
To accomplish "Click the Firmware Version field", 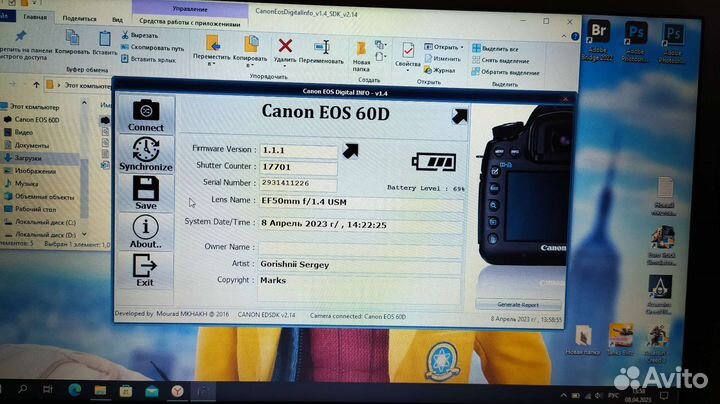I will click(298, 151).
